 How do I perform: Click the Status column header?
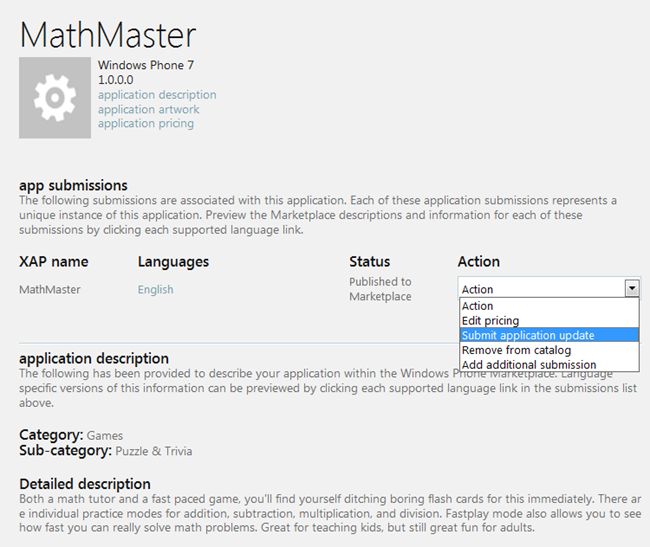coord(369,261)
